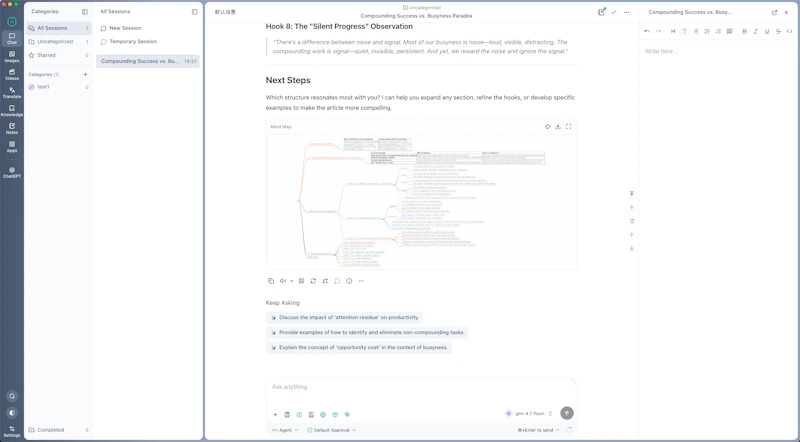
Task: Expand the read-aloud options chevron
Action: (291, 281)
